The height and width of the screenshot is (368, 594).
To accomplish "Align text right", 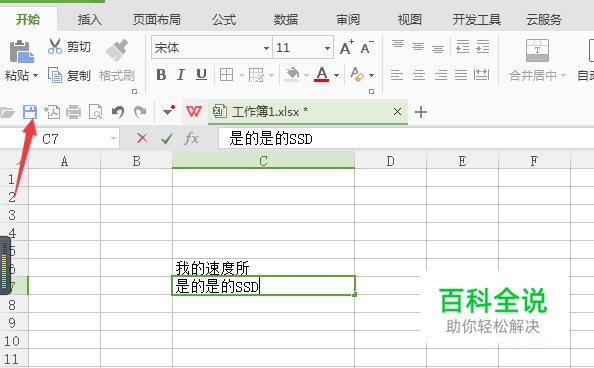I will (441, 75).
